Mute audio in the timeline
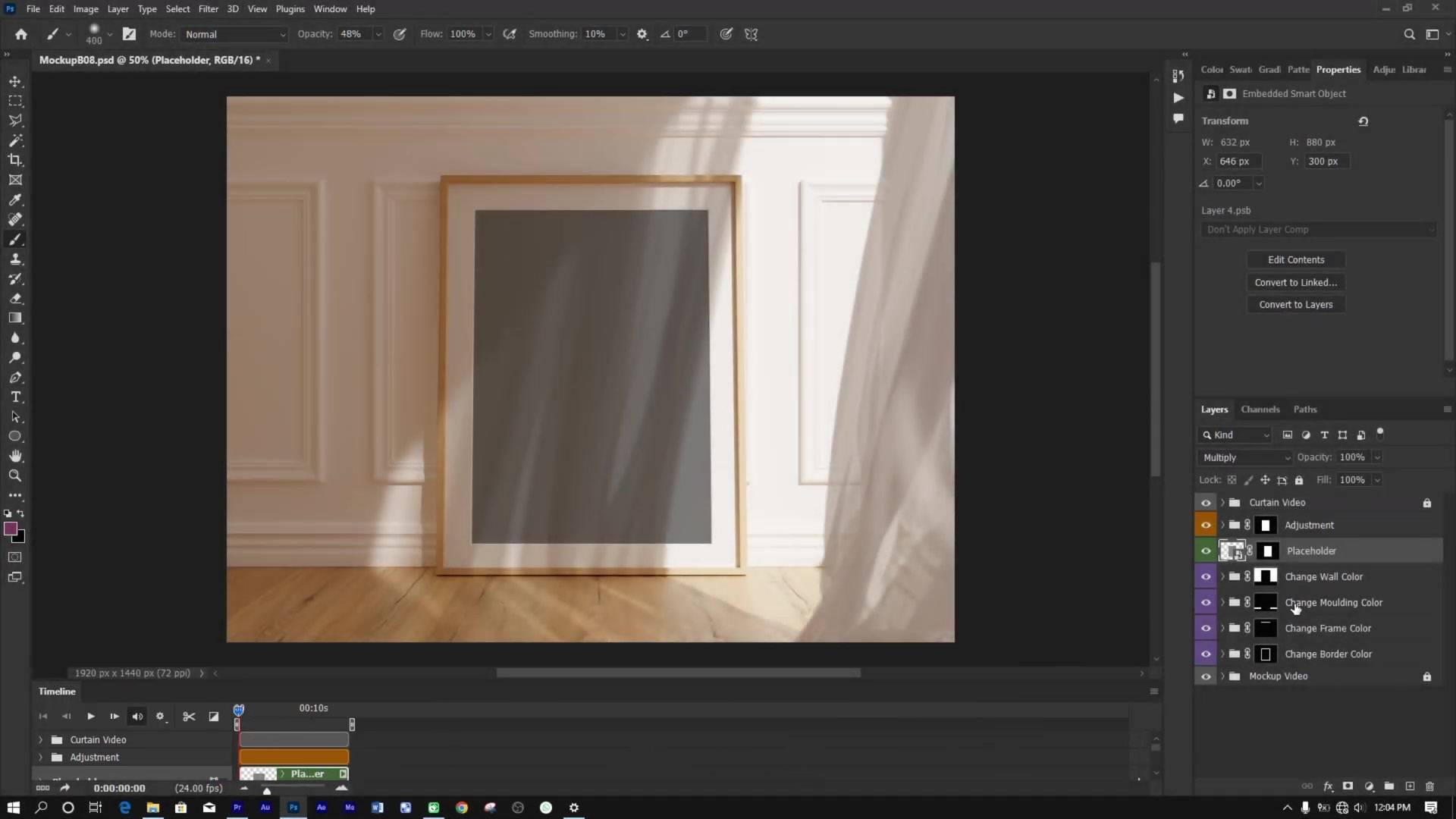1456x819 pixels. point(137,716)
